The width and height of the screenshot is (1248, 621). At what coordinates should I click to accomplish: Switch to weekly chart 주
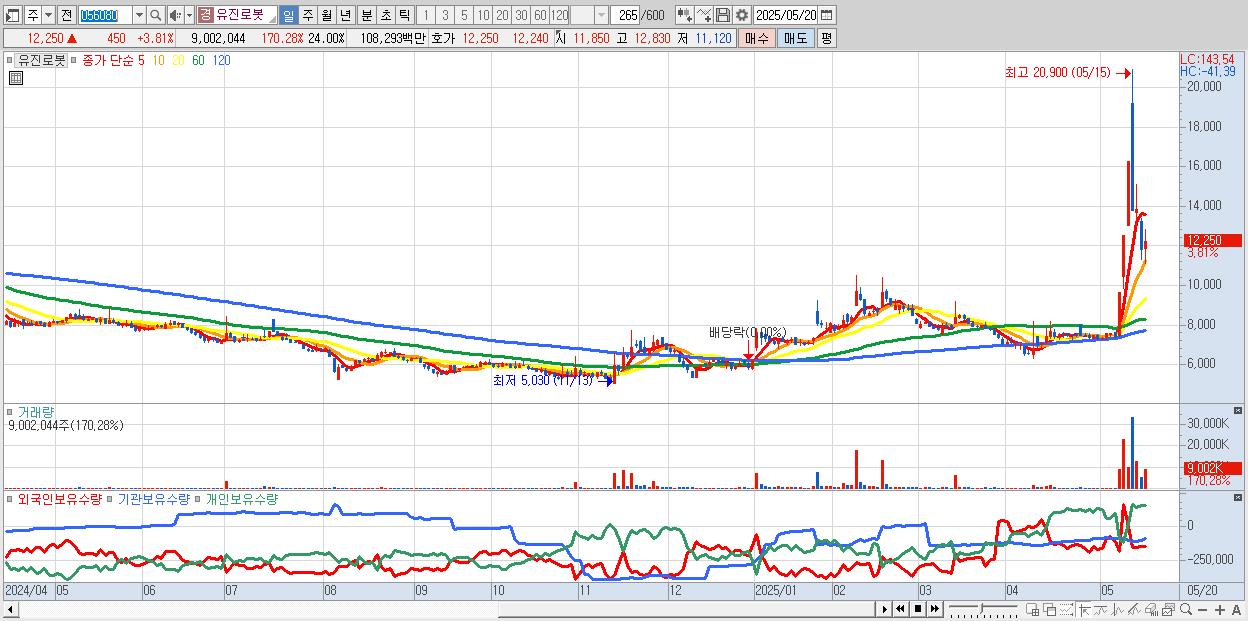tap(307, 15)
